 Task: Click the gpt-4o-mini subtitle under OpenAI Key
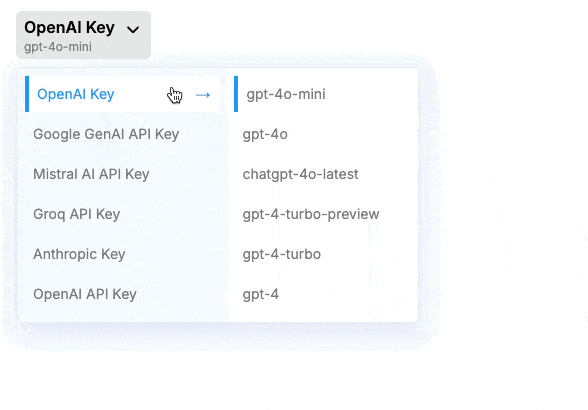tap(58, 47)
